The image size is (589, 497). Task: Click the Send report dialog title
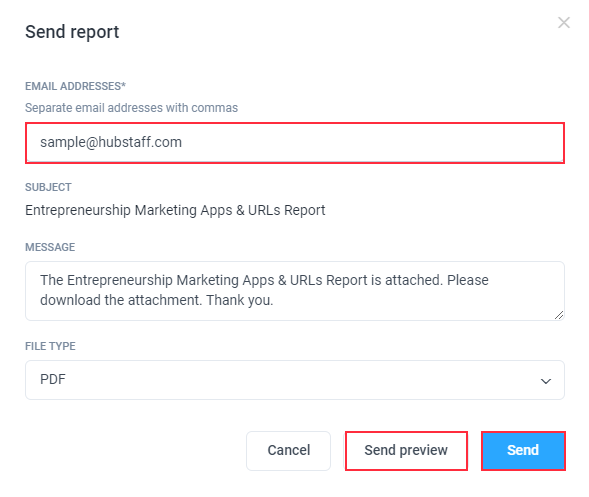[x=72, y=32]
